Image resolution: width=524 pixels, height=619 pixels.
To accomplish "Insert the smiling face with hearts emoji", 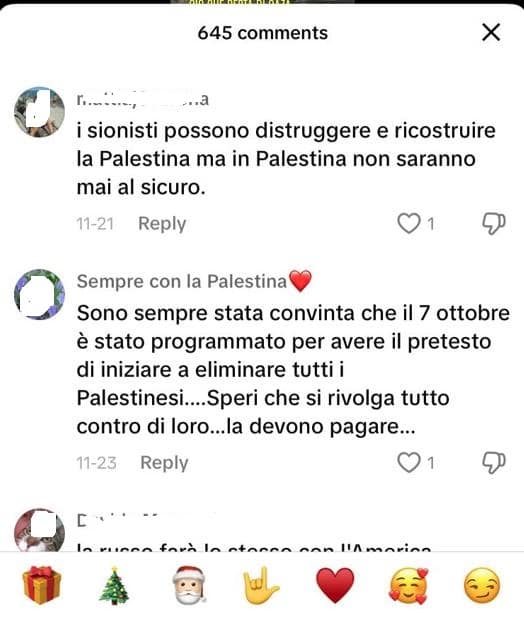I will pyautogui.click(x=409, y=586).
